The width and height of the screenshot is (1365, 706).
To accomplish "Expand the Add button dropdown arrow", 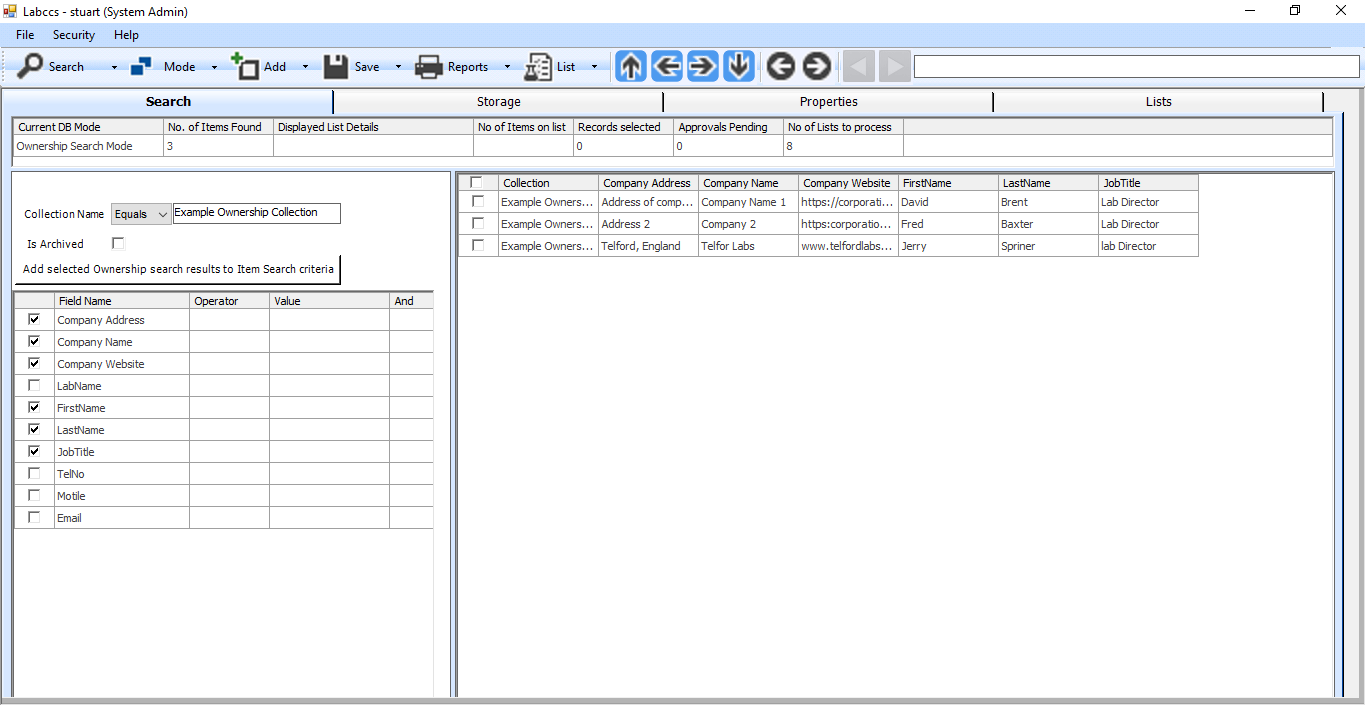I will coord(305,67).
